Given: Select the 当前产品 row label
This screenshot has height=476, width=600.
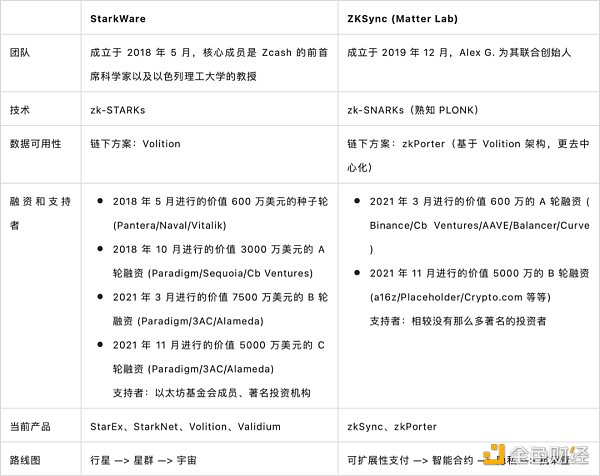Looking at the screenshot, I should tap(30, 426).
